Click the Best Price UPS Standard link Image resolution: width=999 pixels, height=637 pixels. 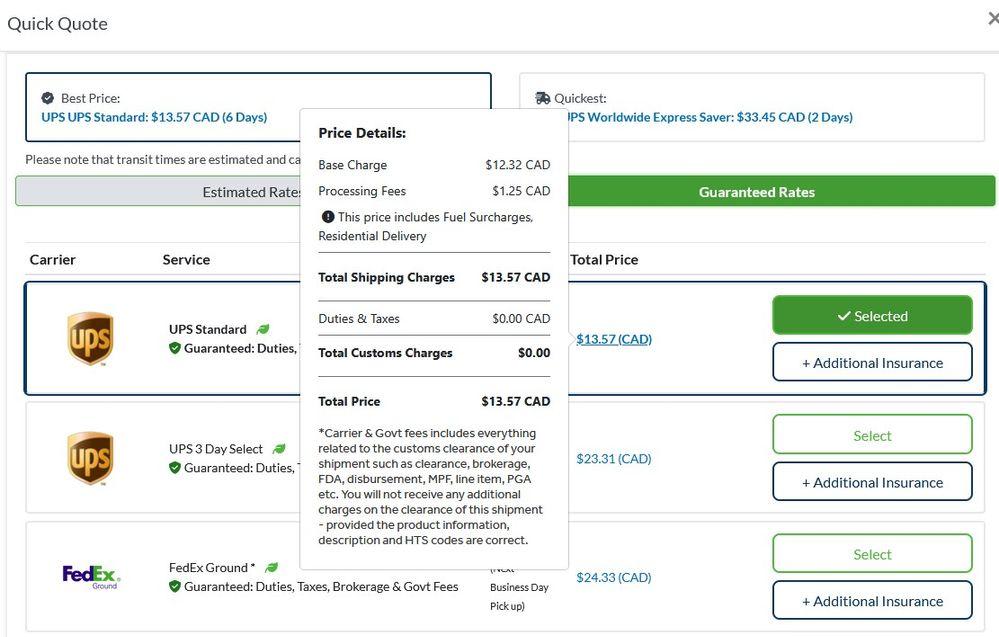pos(154,117)
